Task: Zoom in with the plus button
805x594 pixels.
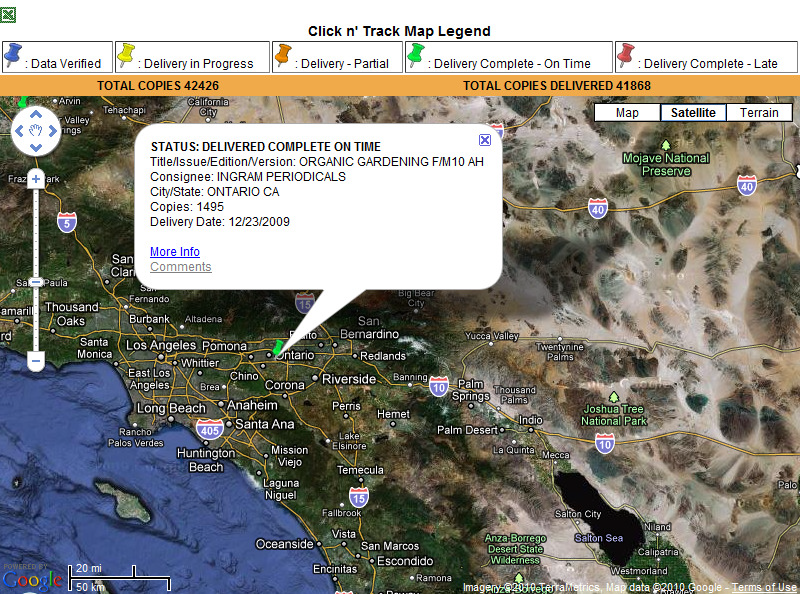Action: [x=36, y=179]
